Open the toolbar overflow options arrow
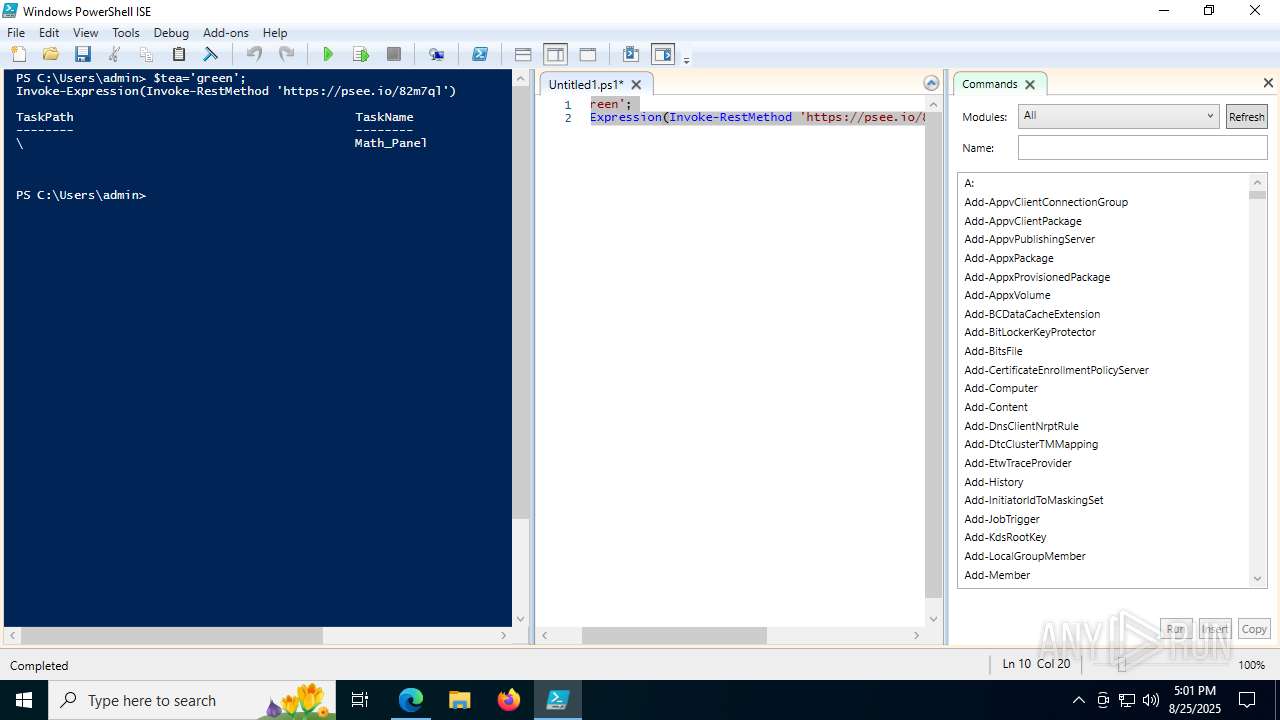The height and width of the screenshot is (720, 1280). (x=687, y=60)
